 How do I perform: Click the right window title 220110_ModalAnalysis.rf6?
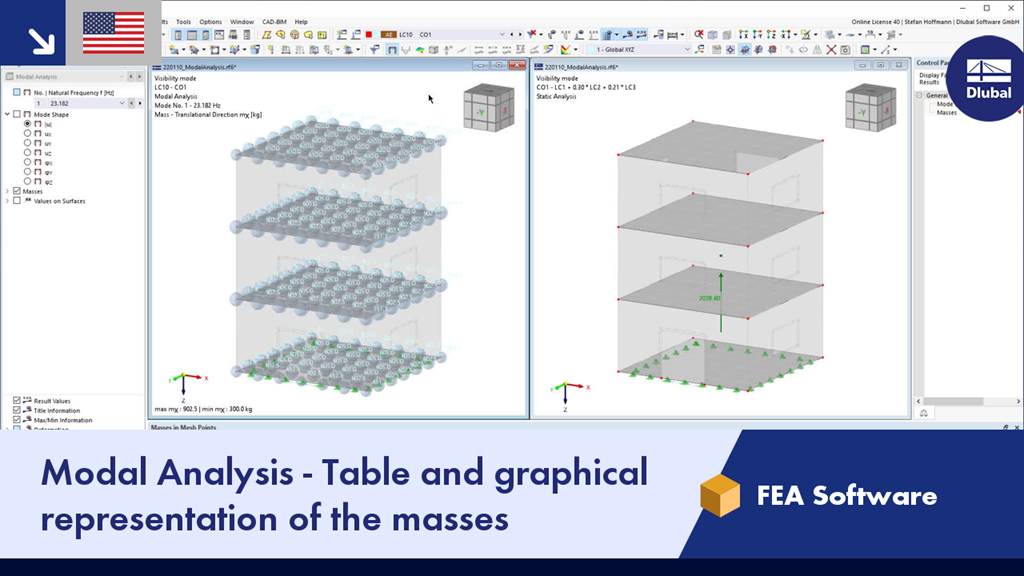point(581,67)
